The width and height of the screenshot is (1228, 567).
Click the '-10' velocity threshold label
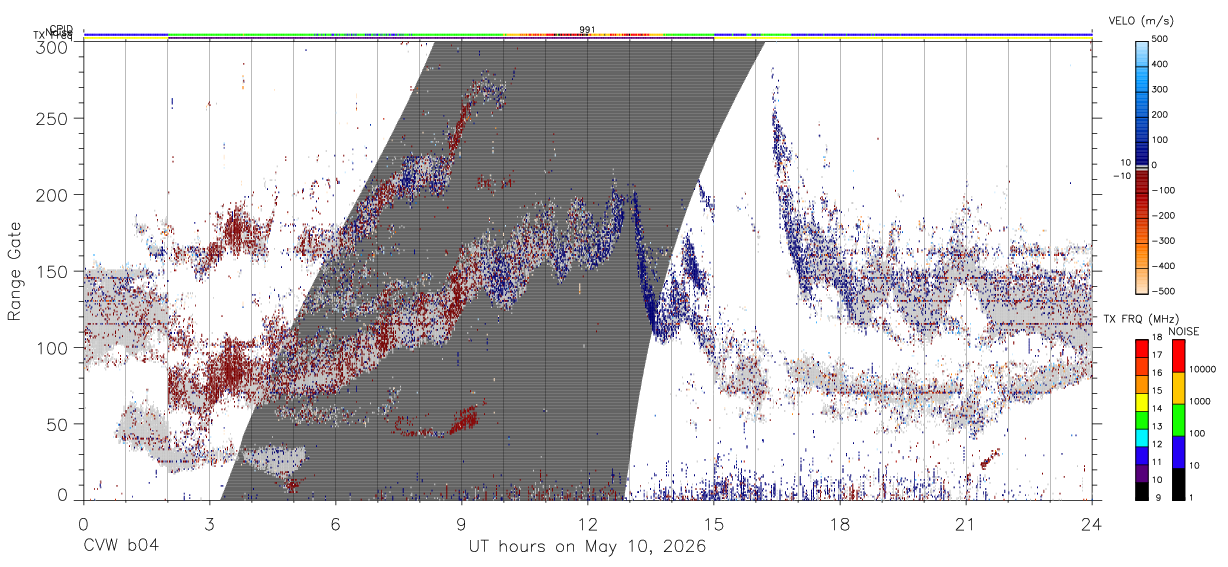tap(1120, 176)
